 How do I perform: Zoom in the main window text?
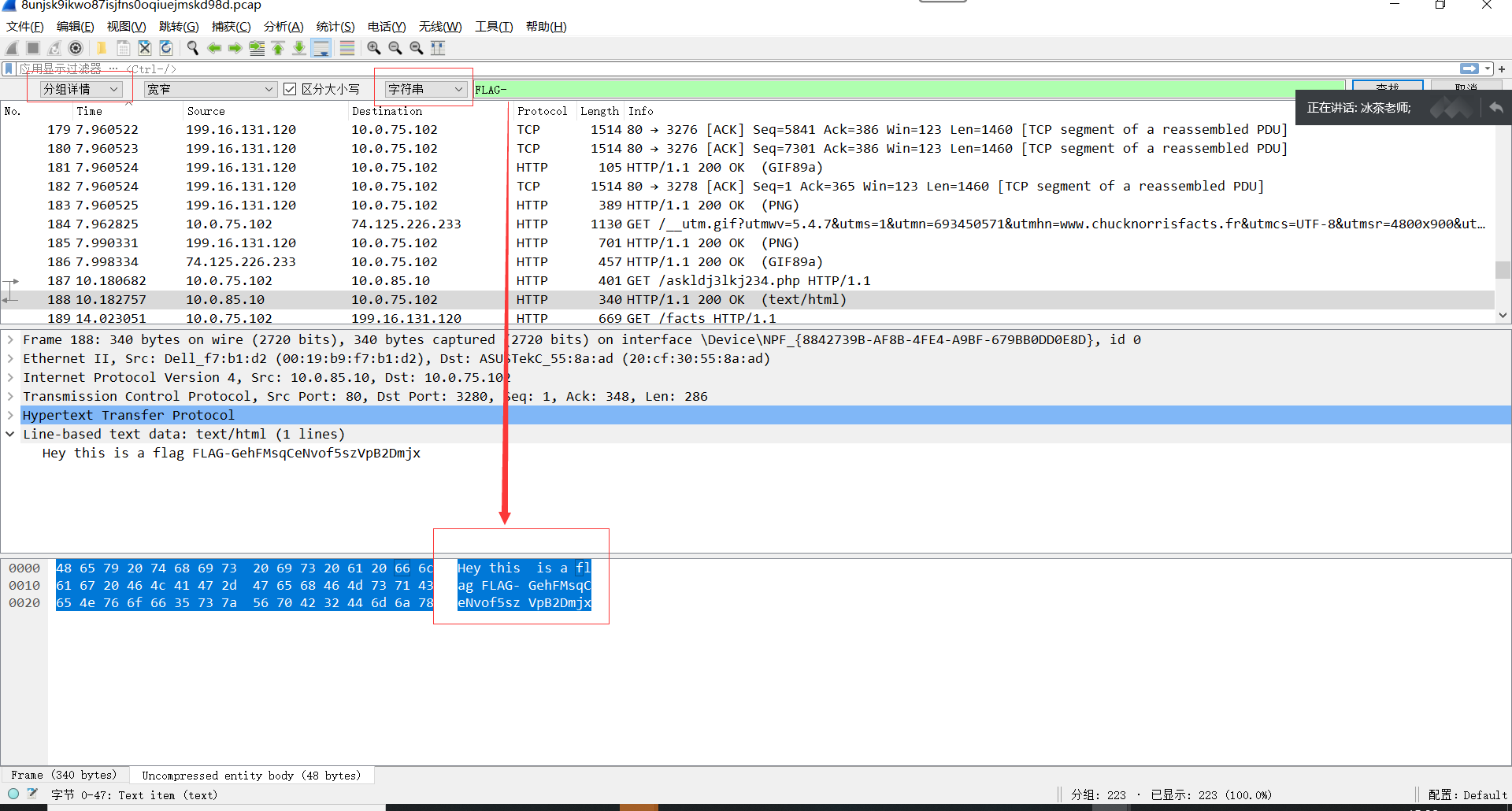[x=374, y=48]
